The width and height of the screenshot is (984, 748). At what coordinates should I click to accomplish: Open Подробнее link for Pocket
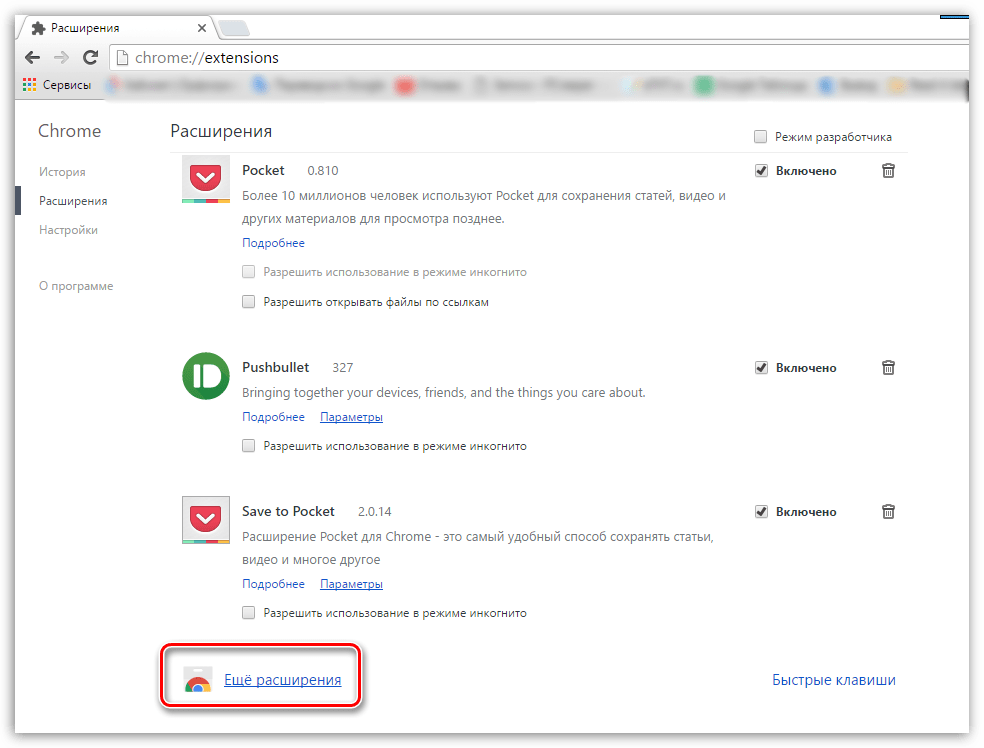tap(273, 243)
